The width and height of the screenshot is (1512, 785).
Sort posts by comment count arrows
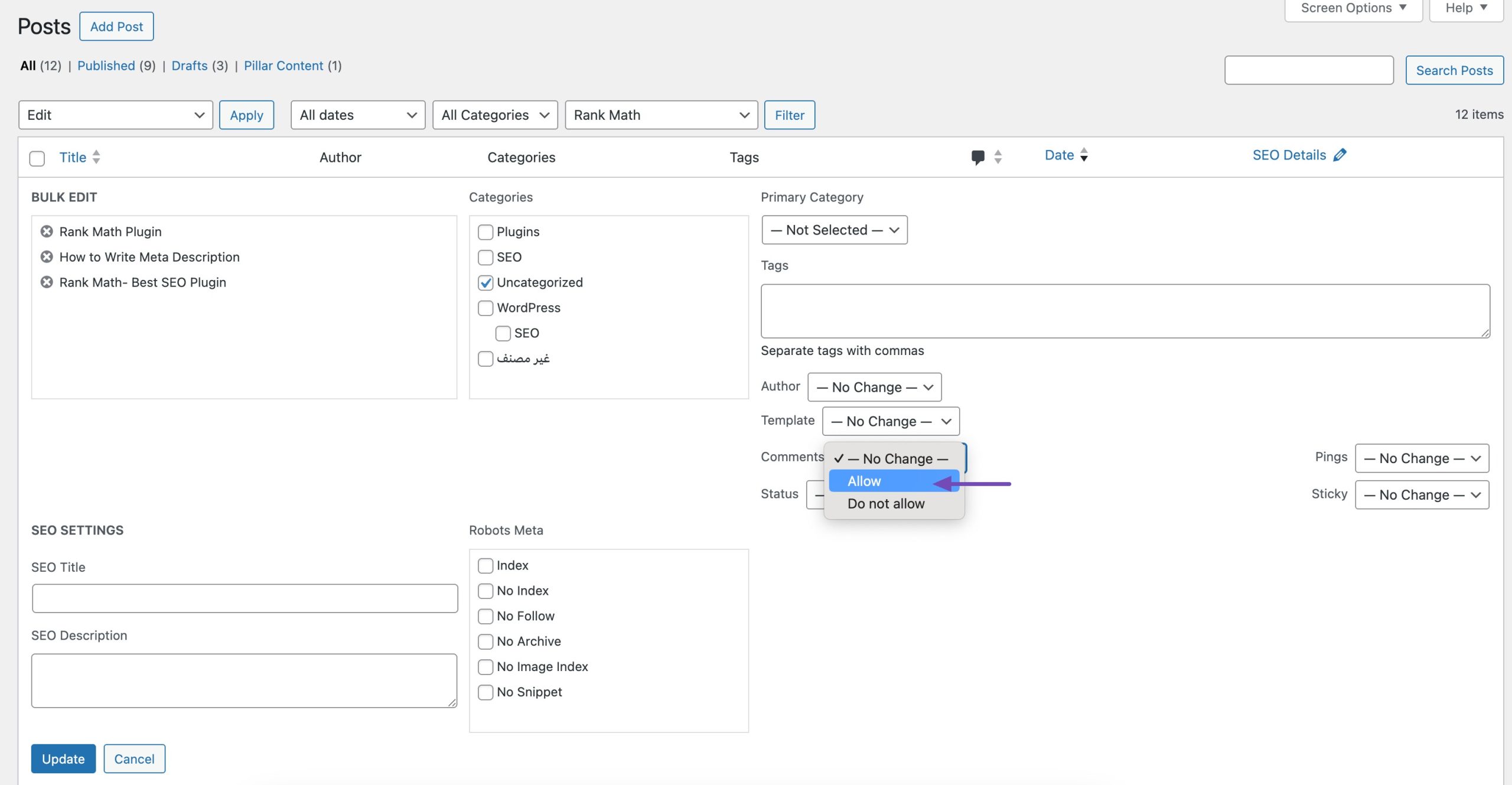(x=998, y=157)
